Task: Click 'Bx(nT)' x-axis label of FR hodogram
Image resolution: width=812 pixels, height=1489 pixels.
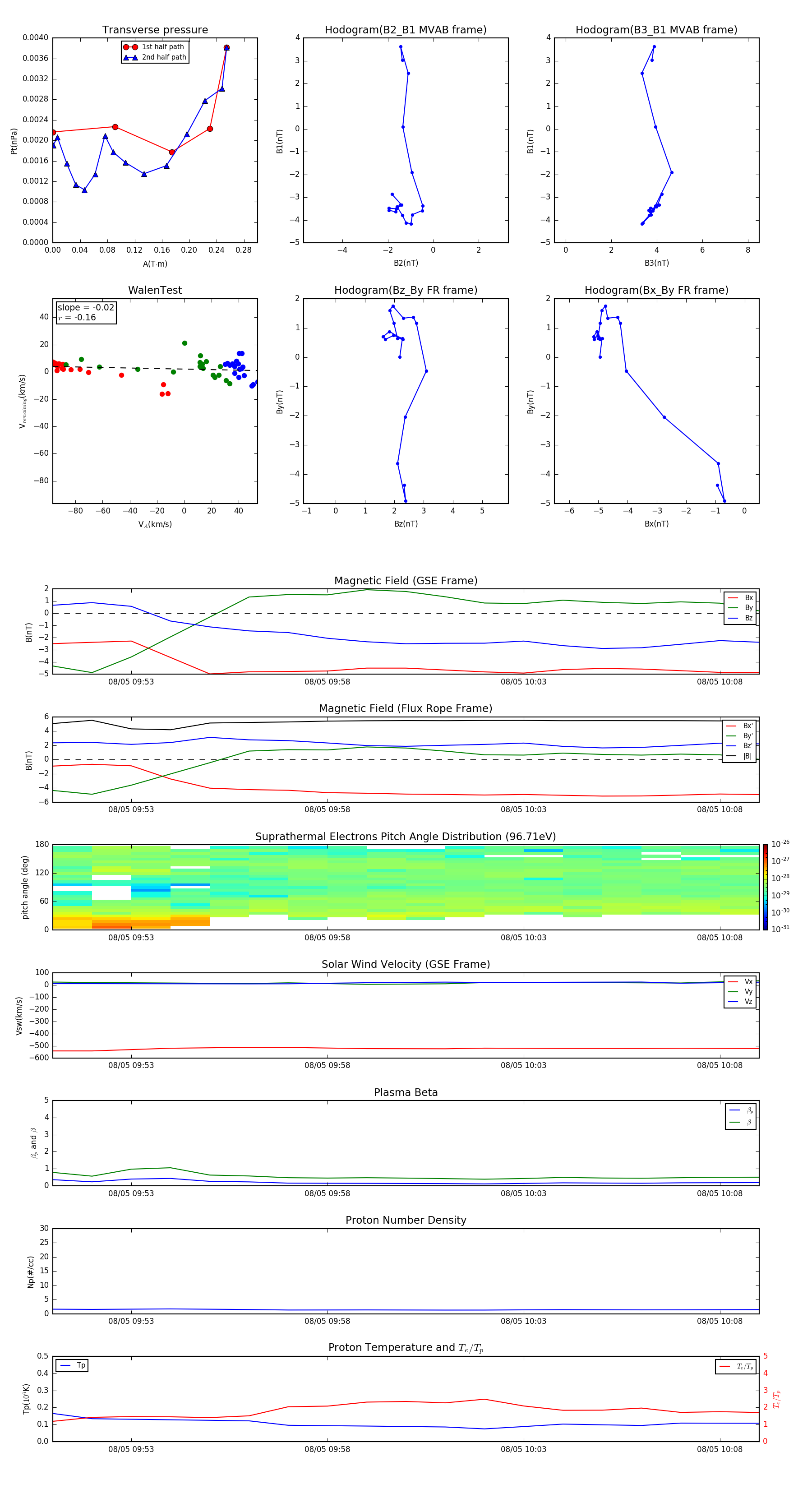Action: click(656, 524)
